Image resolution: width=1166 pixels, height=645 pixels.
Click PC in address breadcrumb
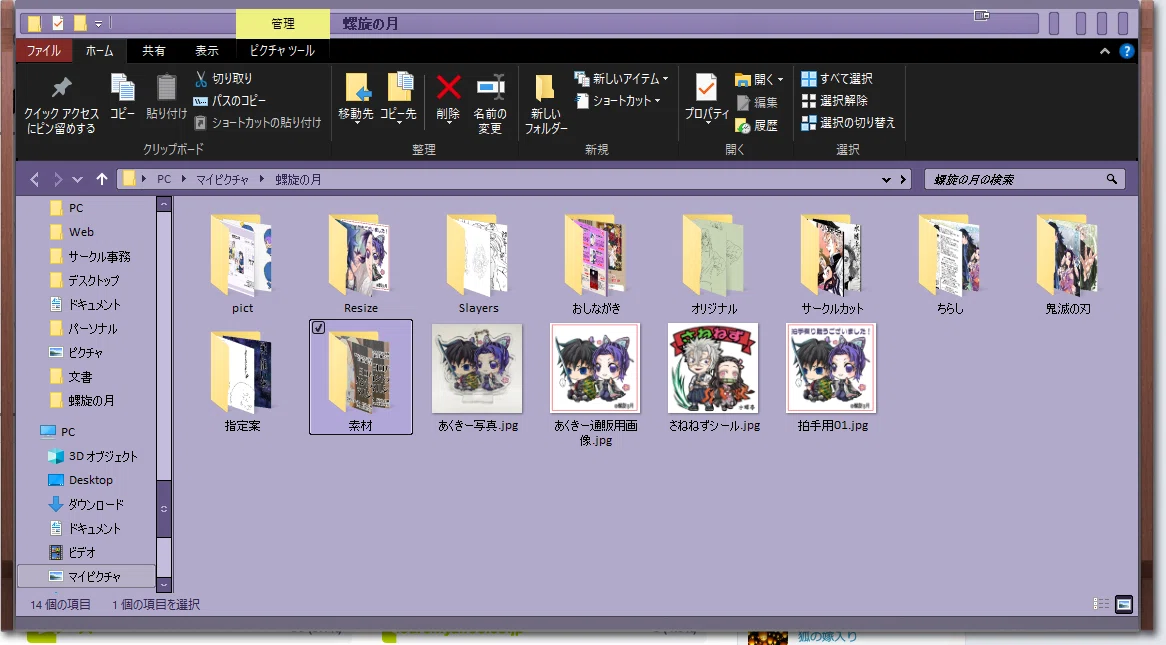(164, 179)
